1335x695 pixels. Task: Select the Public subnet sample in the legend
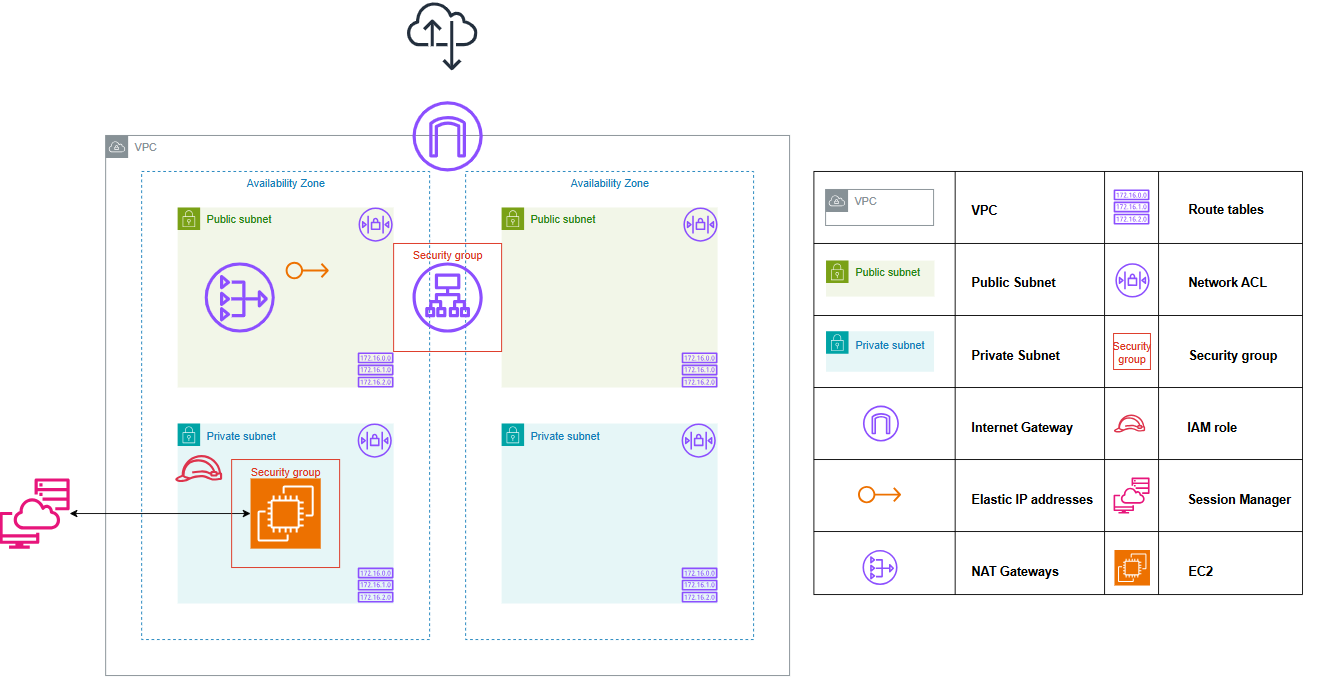click(879, 279)
